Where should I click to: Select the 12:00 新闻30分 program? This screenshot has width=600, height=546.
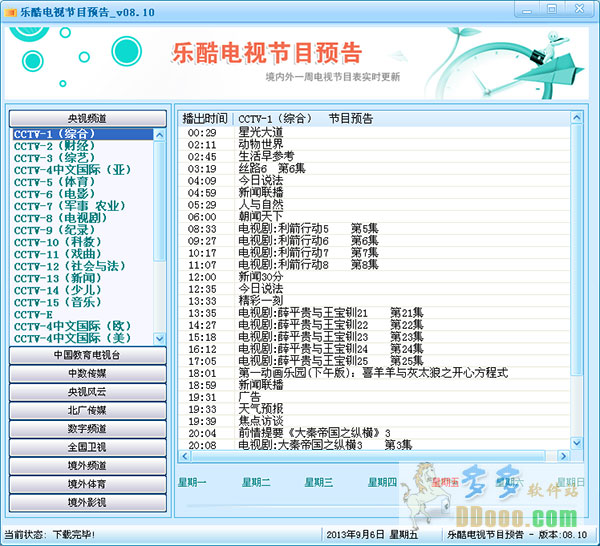click(x=374, y=277)
